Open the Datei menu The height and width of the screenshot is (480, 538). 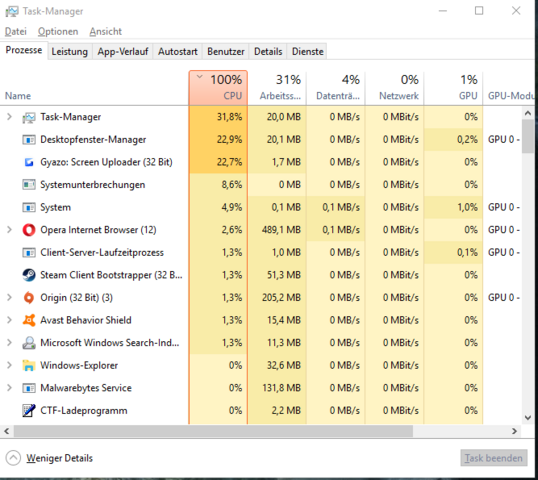(x=16, y=32)
